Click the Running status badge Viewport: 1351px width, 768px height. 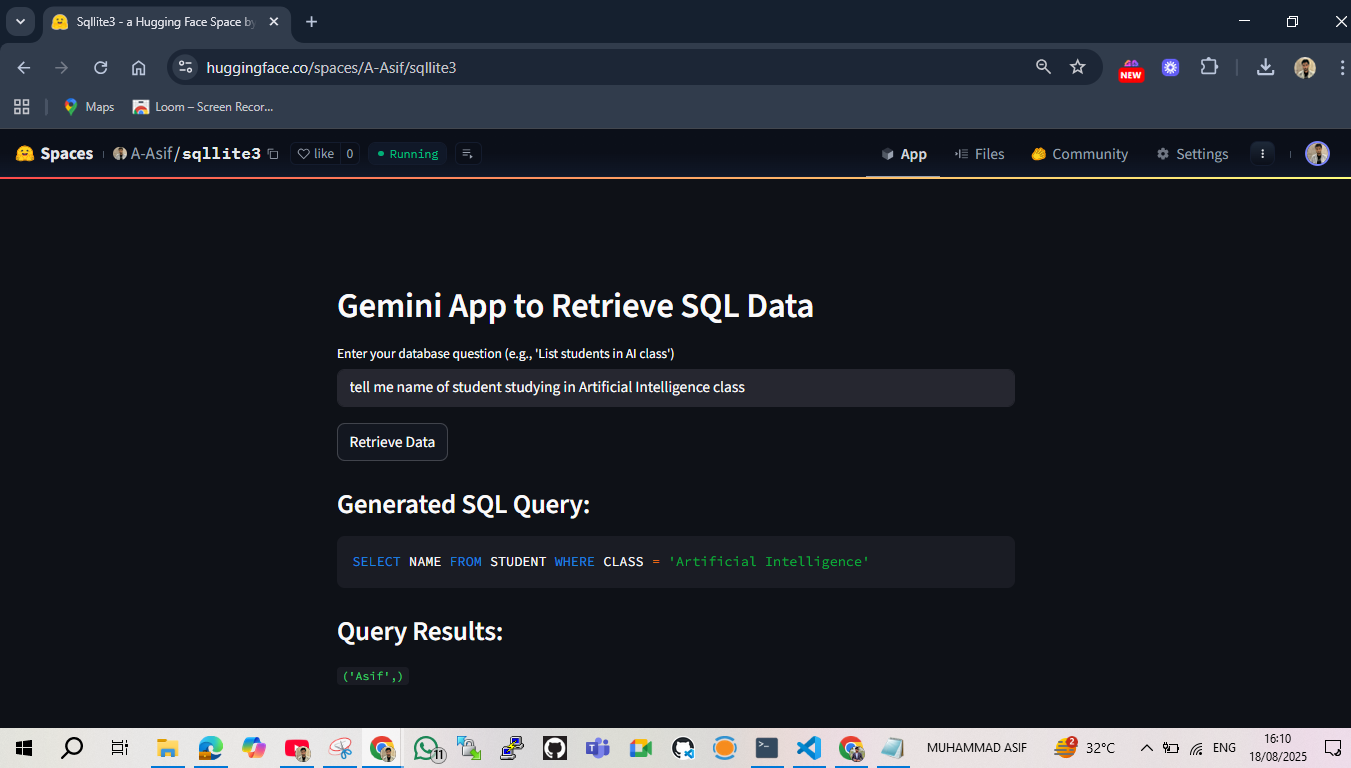click(408, 154)
